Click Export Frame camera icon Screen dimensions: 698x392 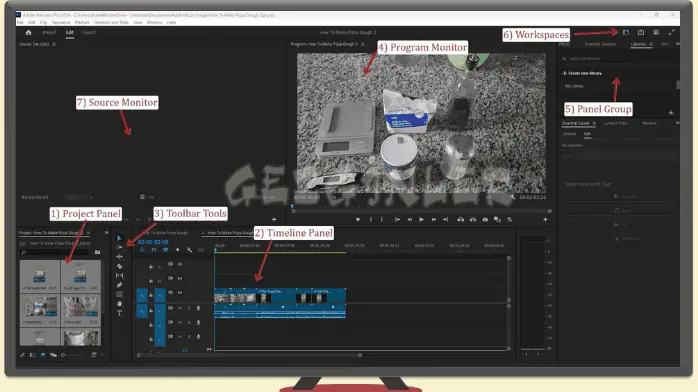click(485, 219)
